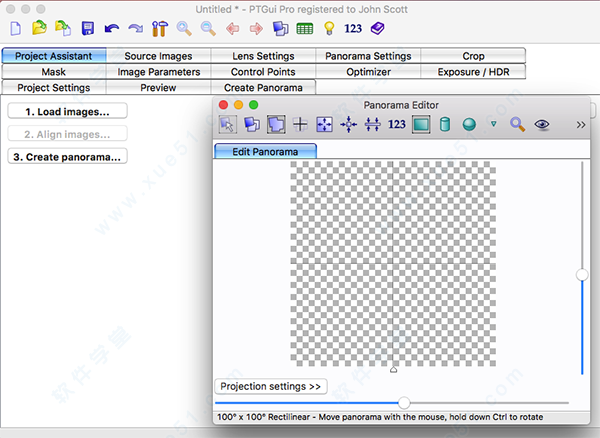This screenshot has height=438, width=600.
Task: Click the green table grid icon
Action: coord(304,28)
